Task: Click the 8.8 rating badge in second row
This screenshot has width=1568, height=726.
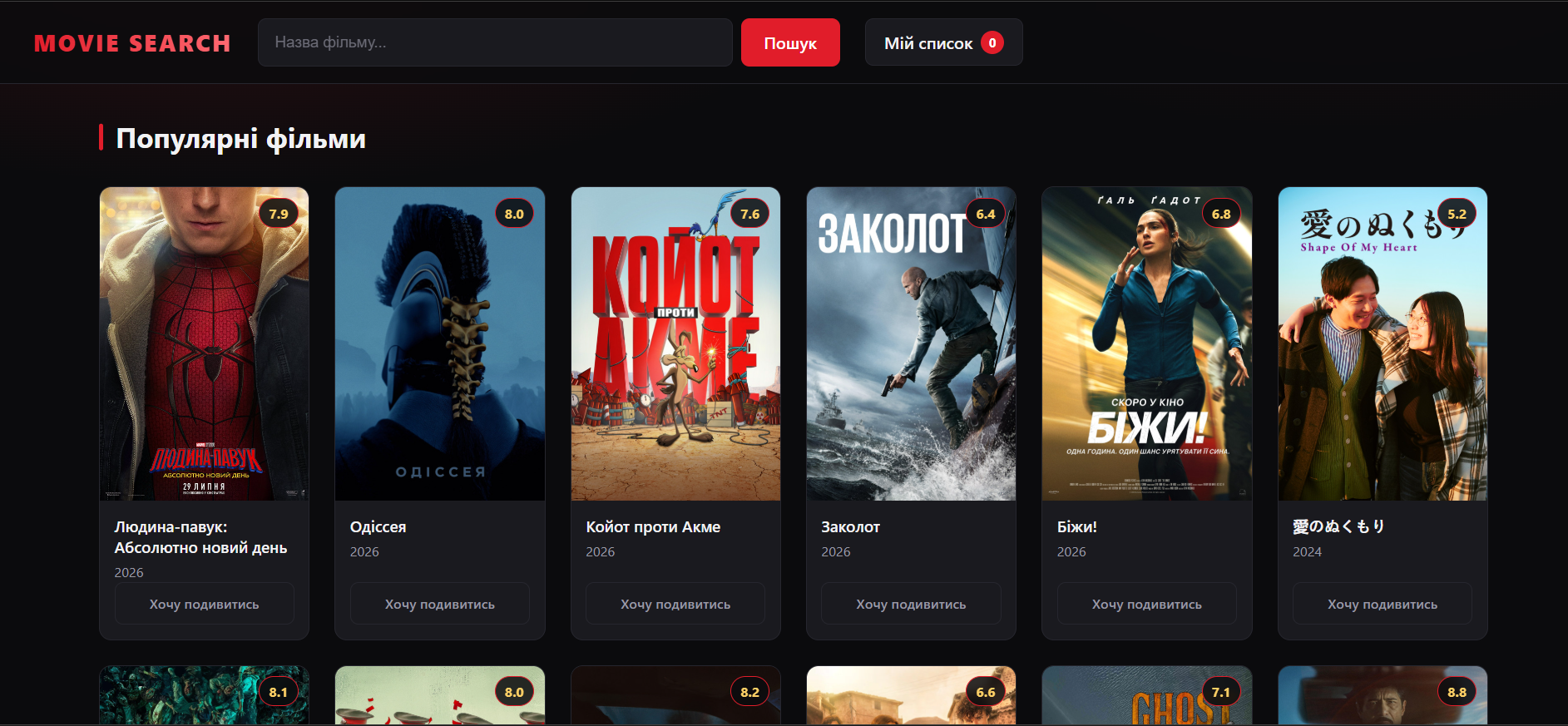Action: (1457, 692)
